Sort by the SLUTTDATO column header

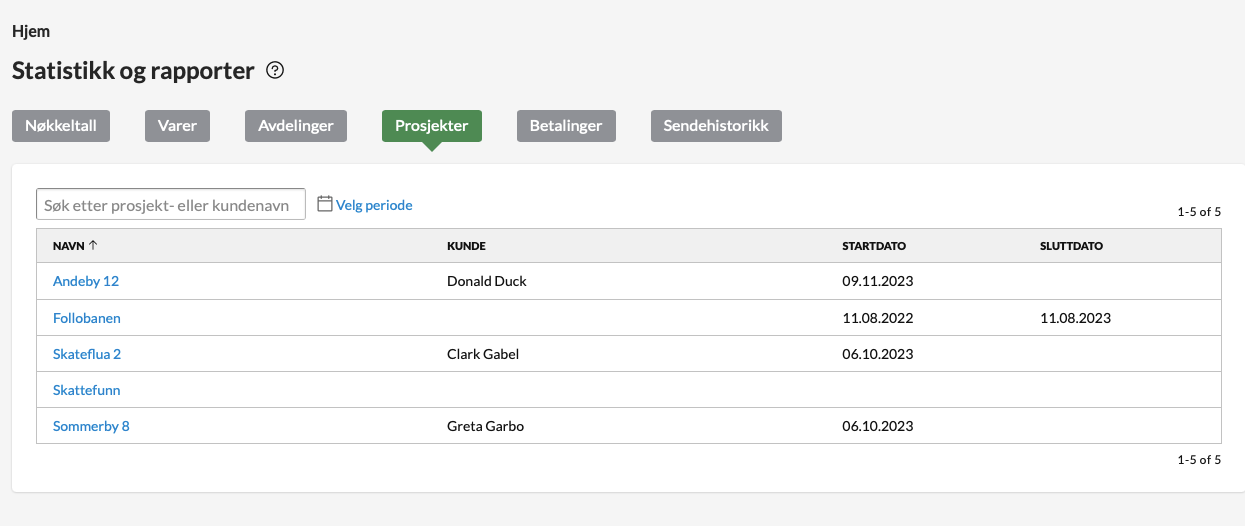pyautogui.click(x=1071, y=246)
